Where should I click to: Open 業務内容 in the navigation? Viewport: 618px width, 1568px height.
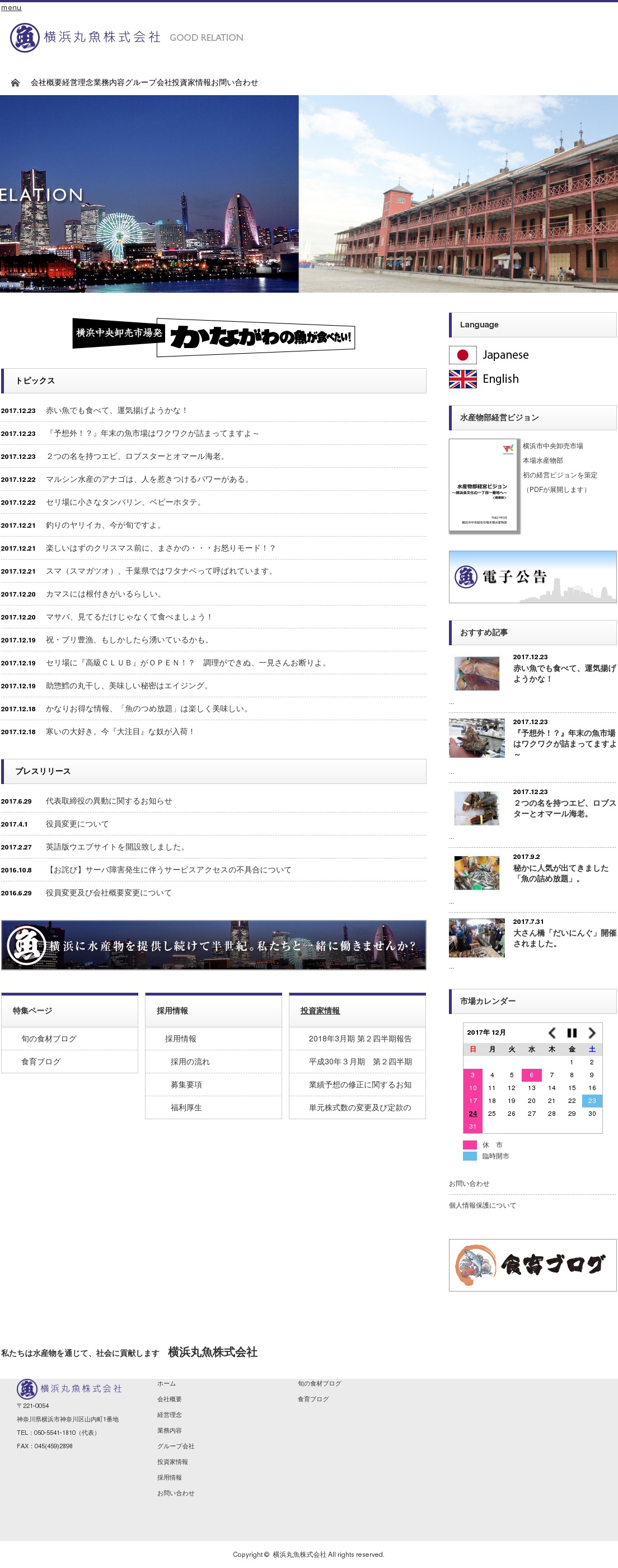click(x=110, y=83)
